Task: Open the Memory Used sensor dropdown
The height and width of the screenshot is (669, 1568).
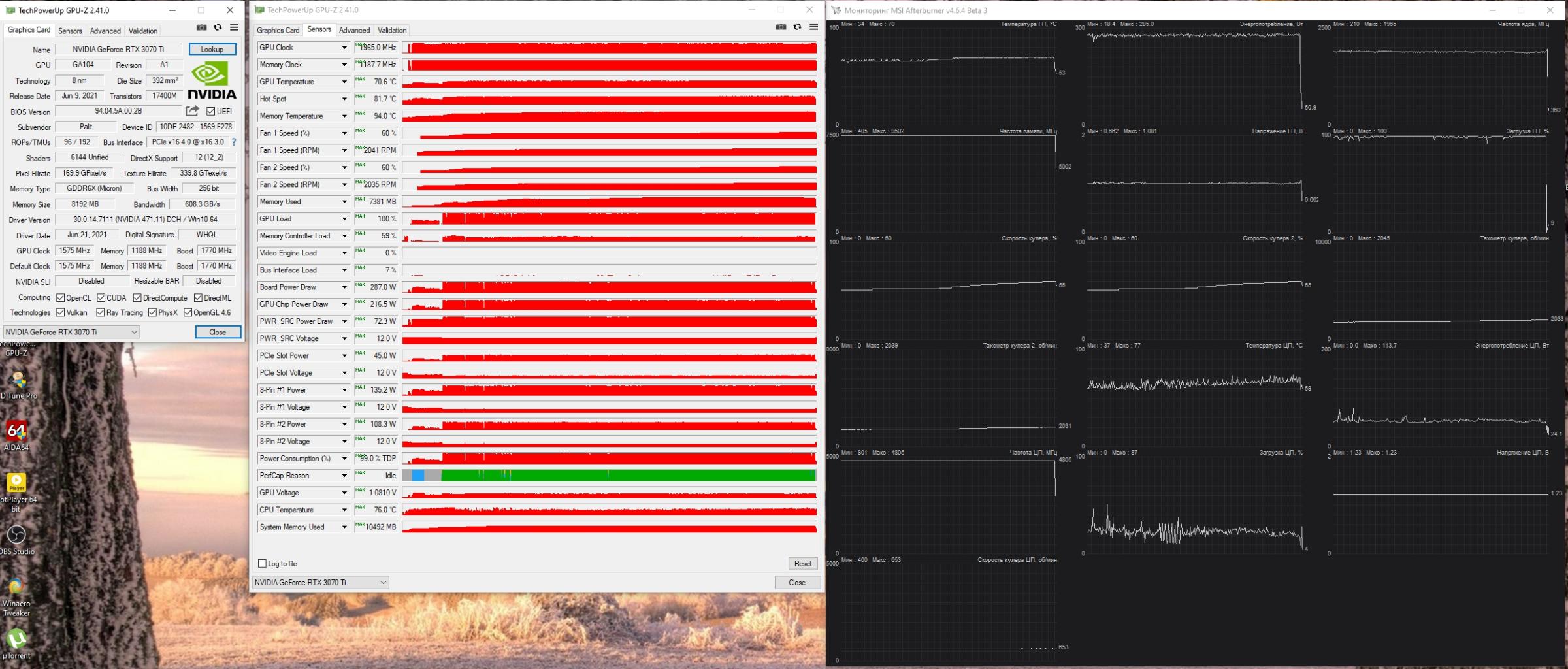Action: click(x=344, y=201)
